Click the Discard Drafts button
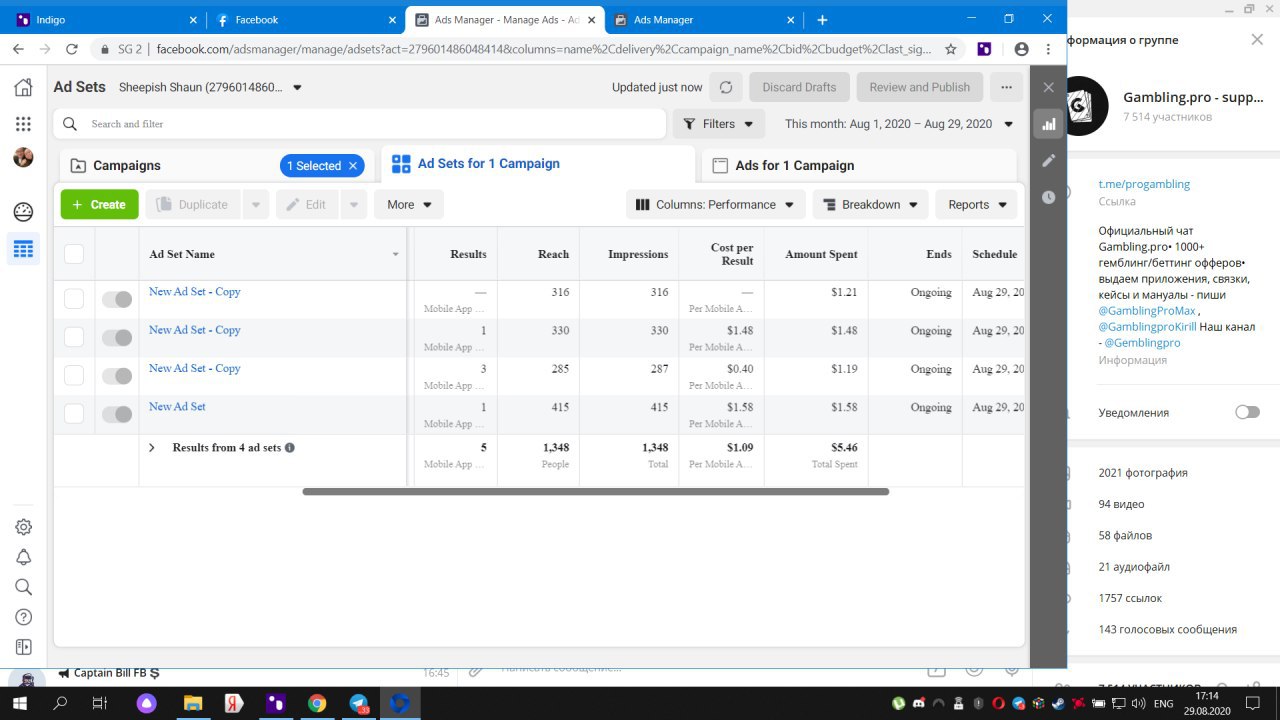This screenshot has height=720, width=1280. click(x=799, y=87)
